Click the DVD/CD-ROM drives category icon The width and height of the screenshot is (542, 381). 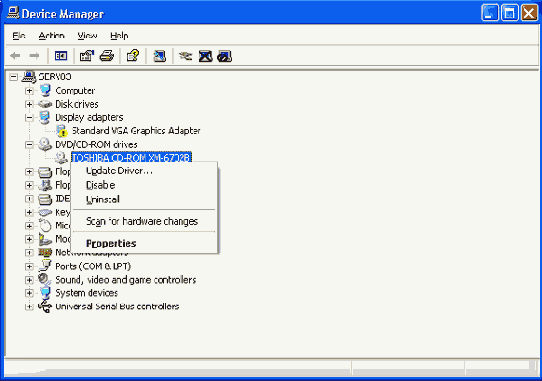point(45,144)
